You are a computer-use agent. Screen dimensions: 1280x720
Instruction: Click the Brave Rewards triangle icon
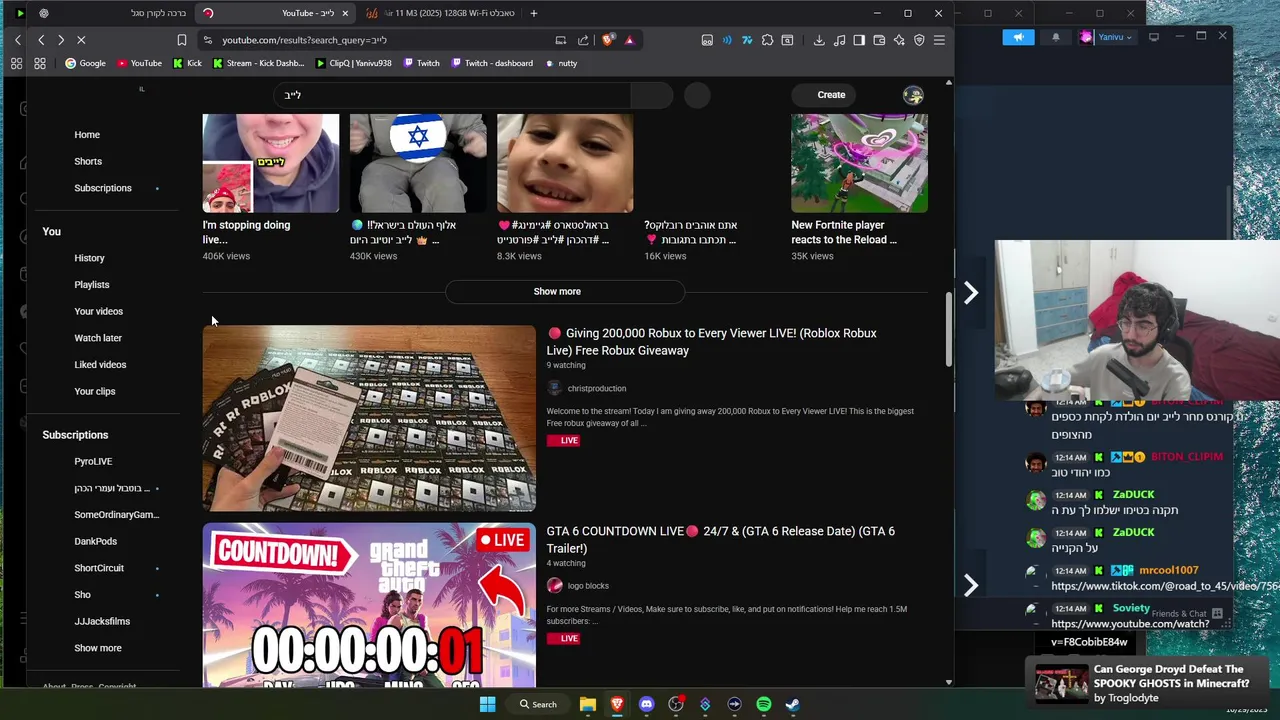click(629, 40)
